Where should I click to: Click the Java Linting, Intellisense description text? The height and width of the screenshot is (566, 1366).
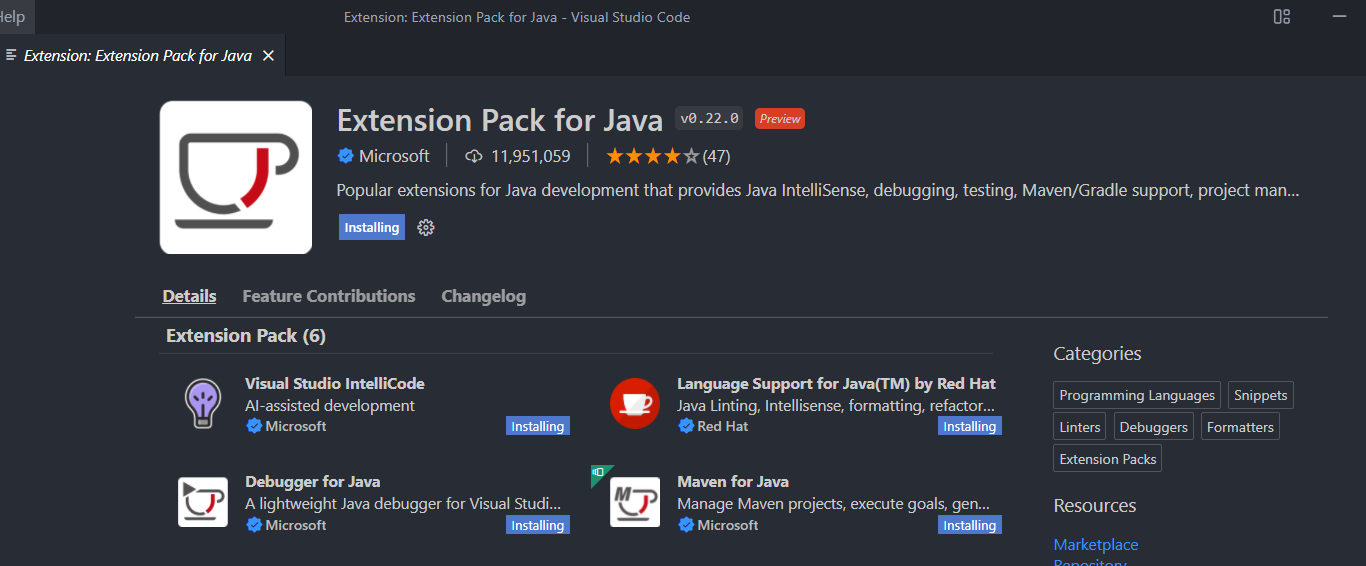836,405
